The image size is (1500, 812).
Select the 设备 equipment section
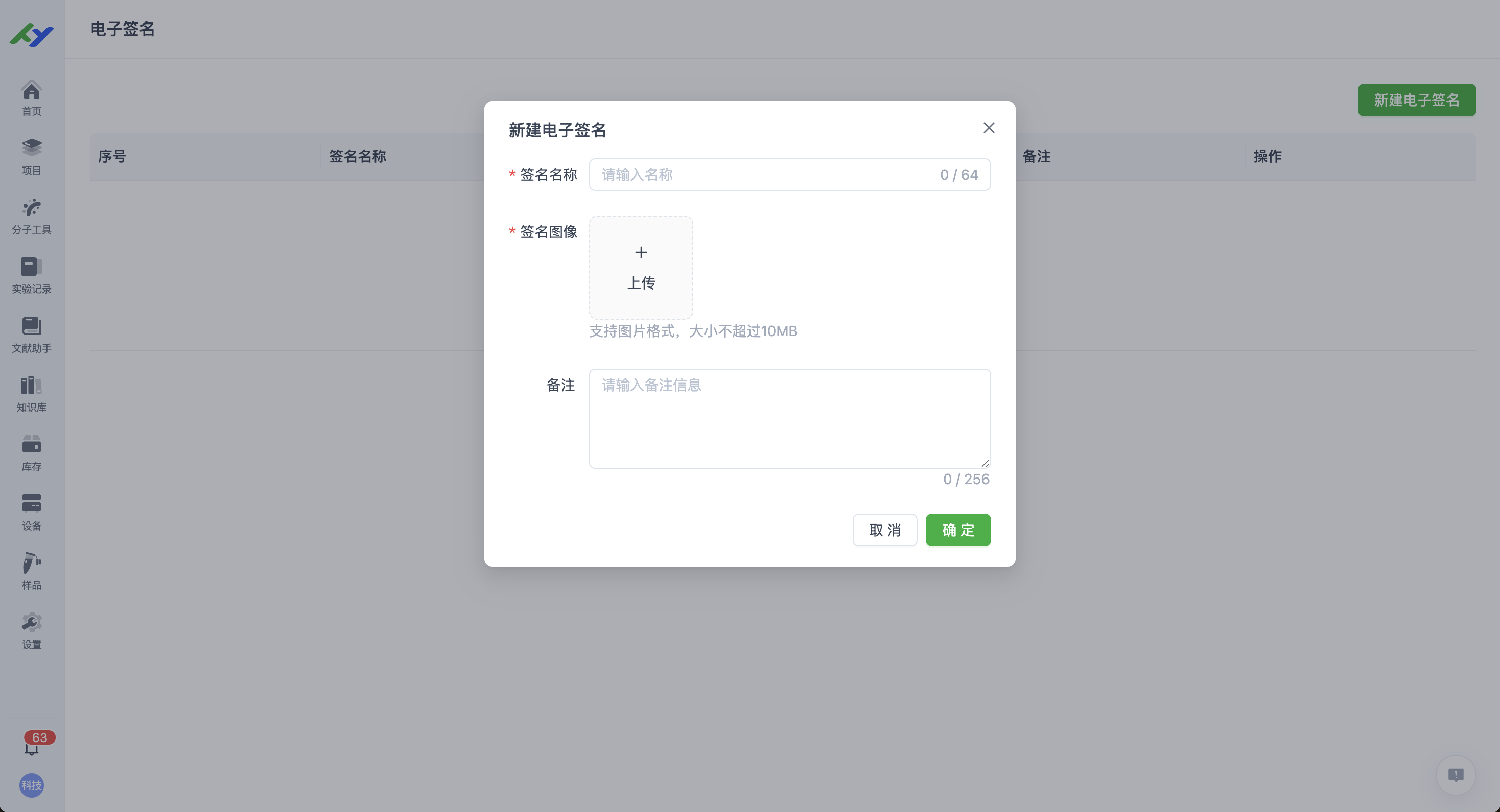(x=31, y=512)
